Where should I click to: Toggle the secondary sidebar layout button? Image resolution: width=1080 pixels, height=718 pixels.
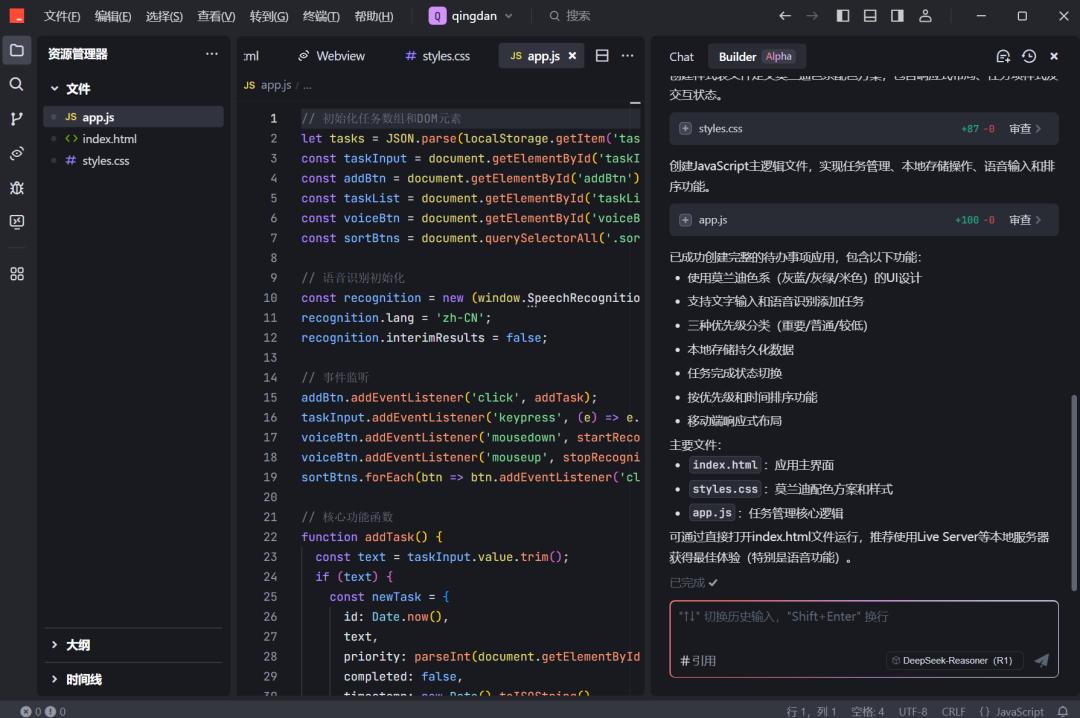point(897,16)
